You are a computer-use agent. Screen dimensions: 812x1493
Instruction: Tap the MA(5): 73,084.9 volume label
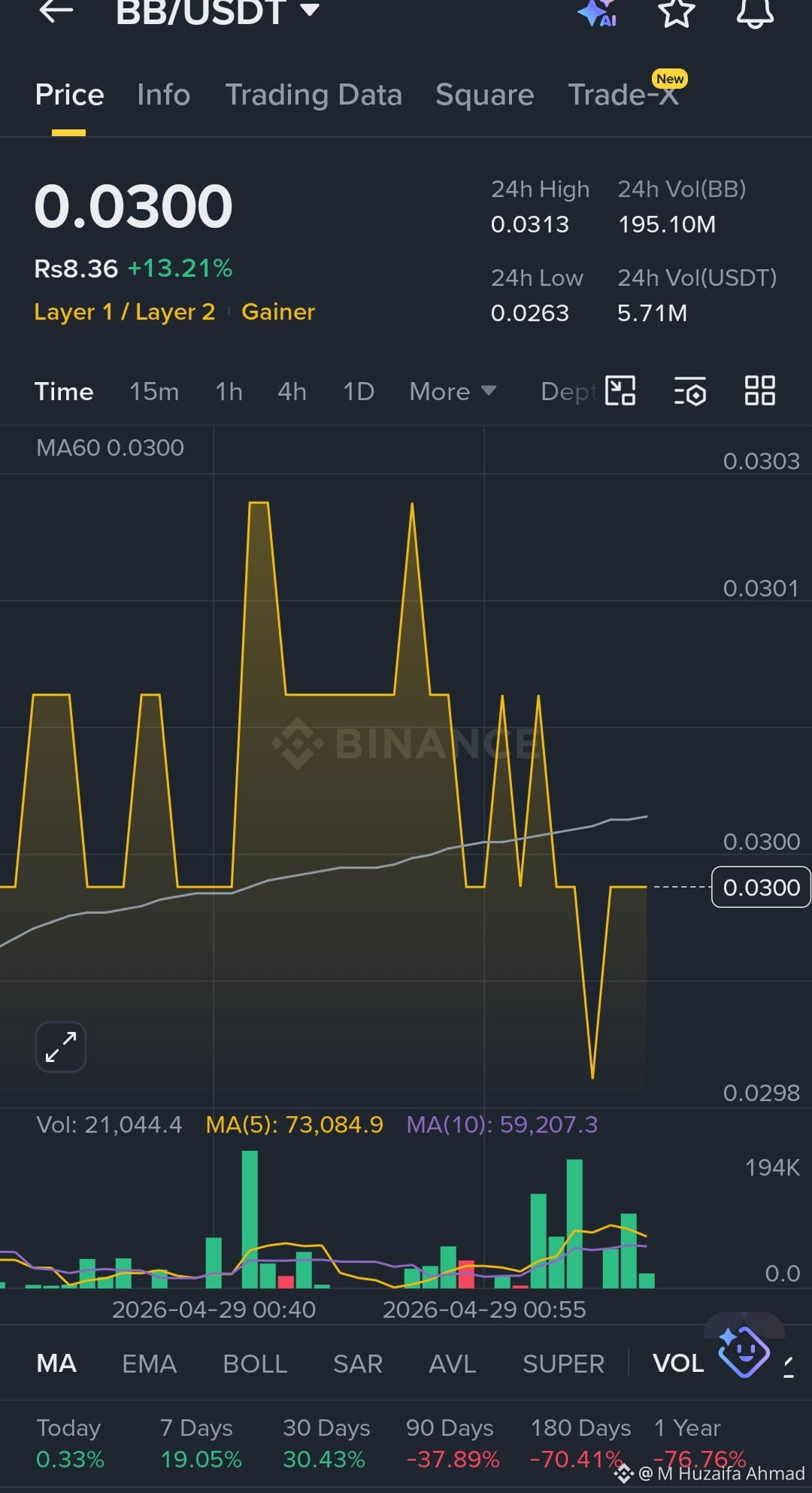coord(295,1124)
